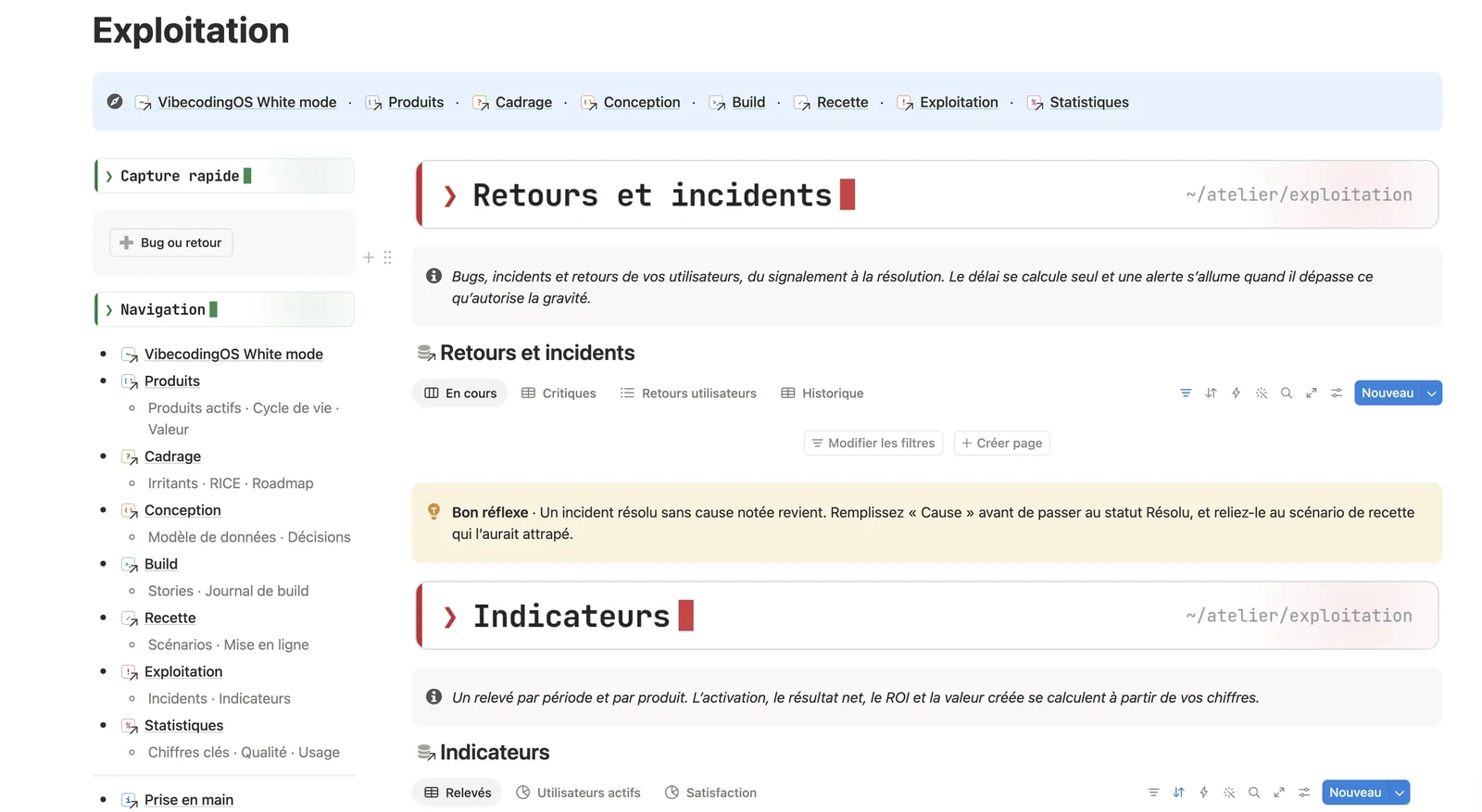This screenshot has width=1482, height=812.
Task: Create new entry with Nouveau in Retours et incidents
Action: click(x=1388, y=394)
